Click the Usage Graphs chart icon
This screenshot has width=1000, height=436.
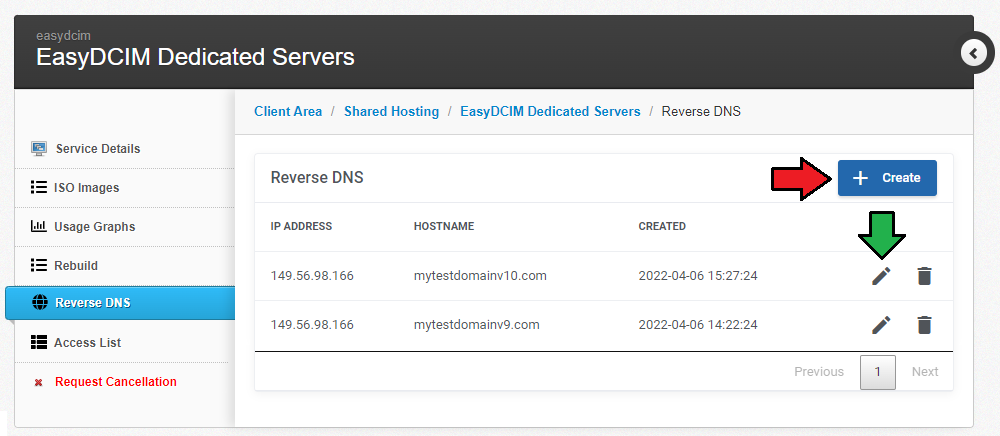(38, 226)
